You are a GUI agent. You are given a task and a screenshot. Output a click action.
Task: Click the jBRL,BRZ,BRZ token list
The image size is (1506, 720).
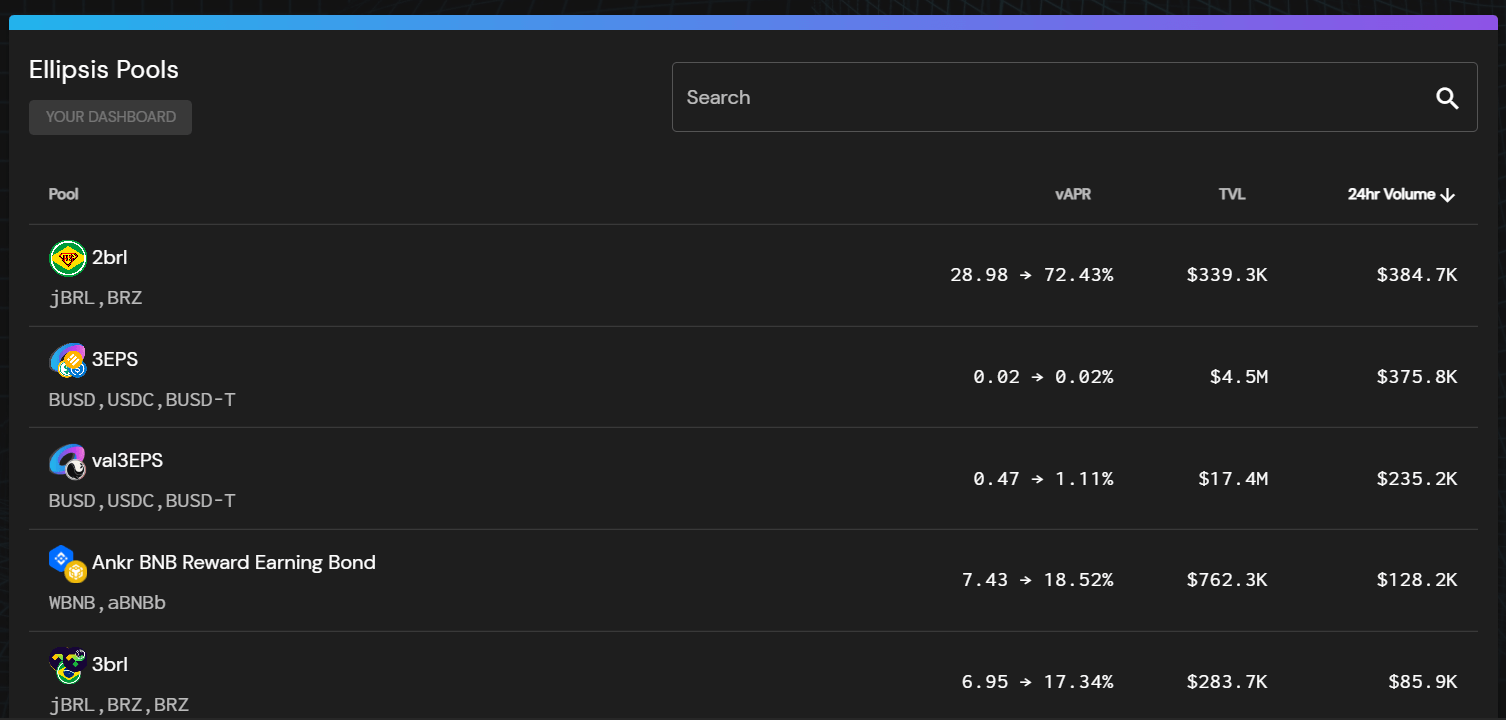(119, 705)
